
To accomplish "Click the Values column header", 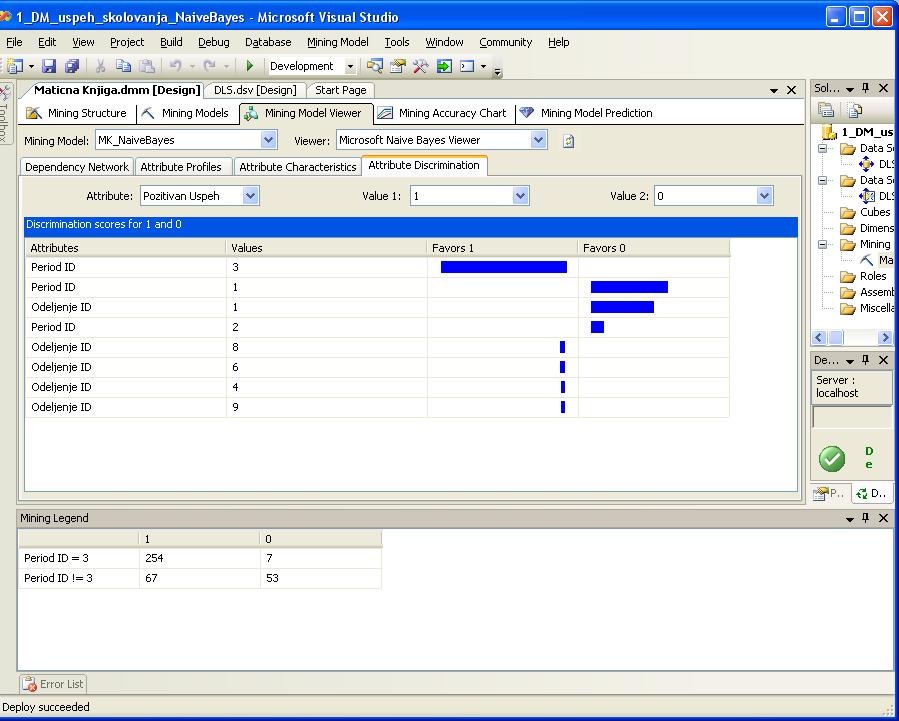I will pos(327,248).
